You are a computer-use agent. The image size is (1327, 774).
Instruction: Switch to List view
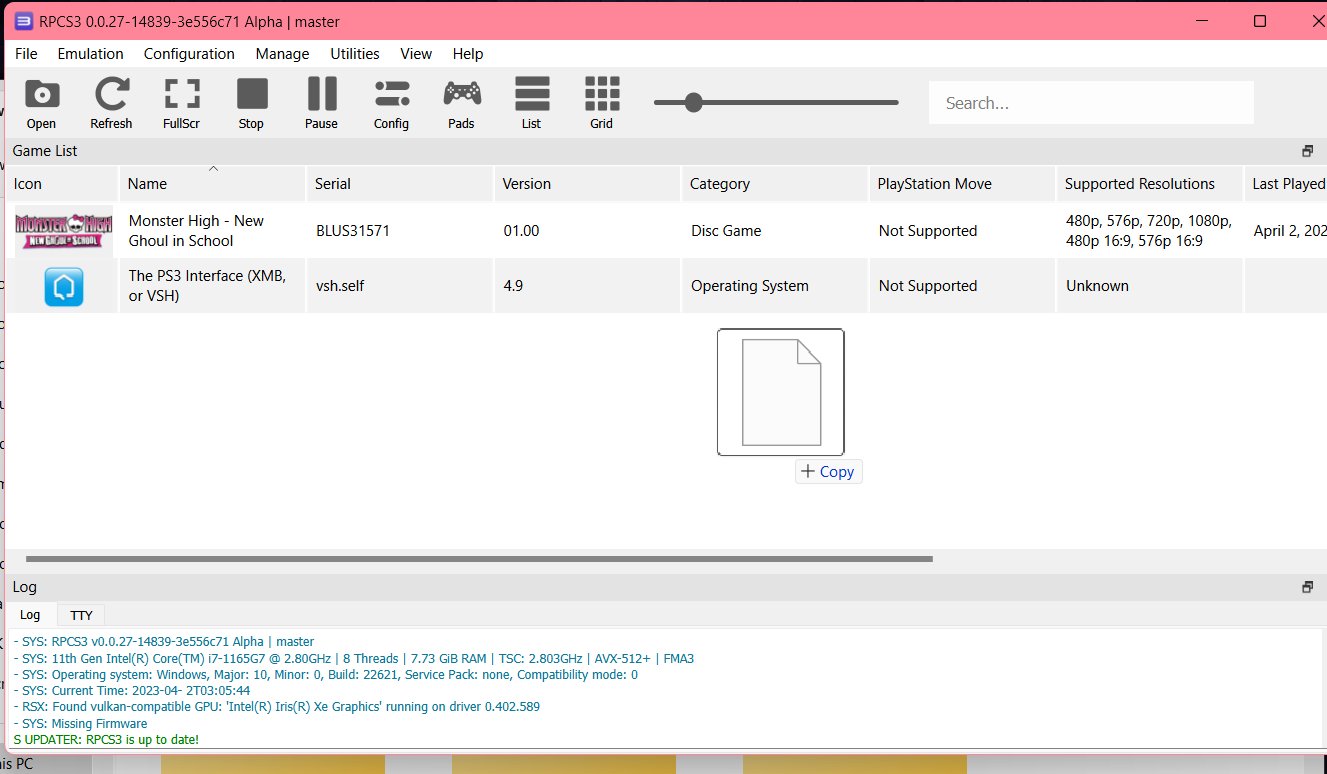pos(531,100)
